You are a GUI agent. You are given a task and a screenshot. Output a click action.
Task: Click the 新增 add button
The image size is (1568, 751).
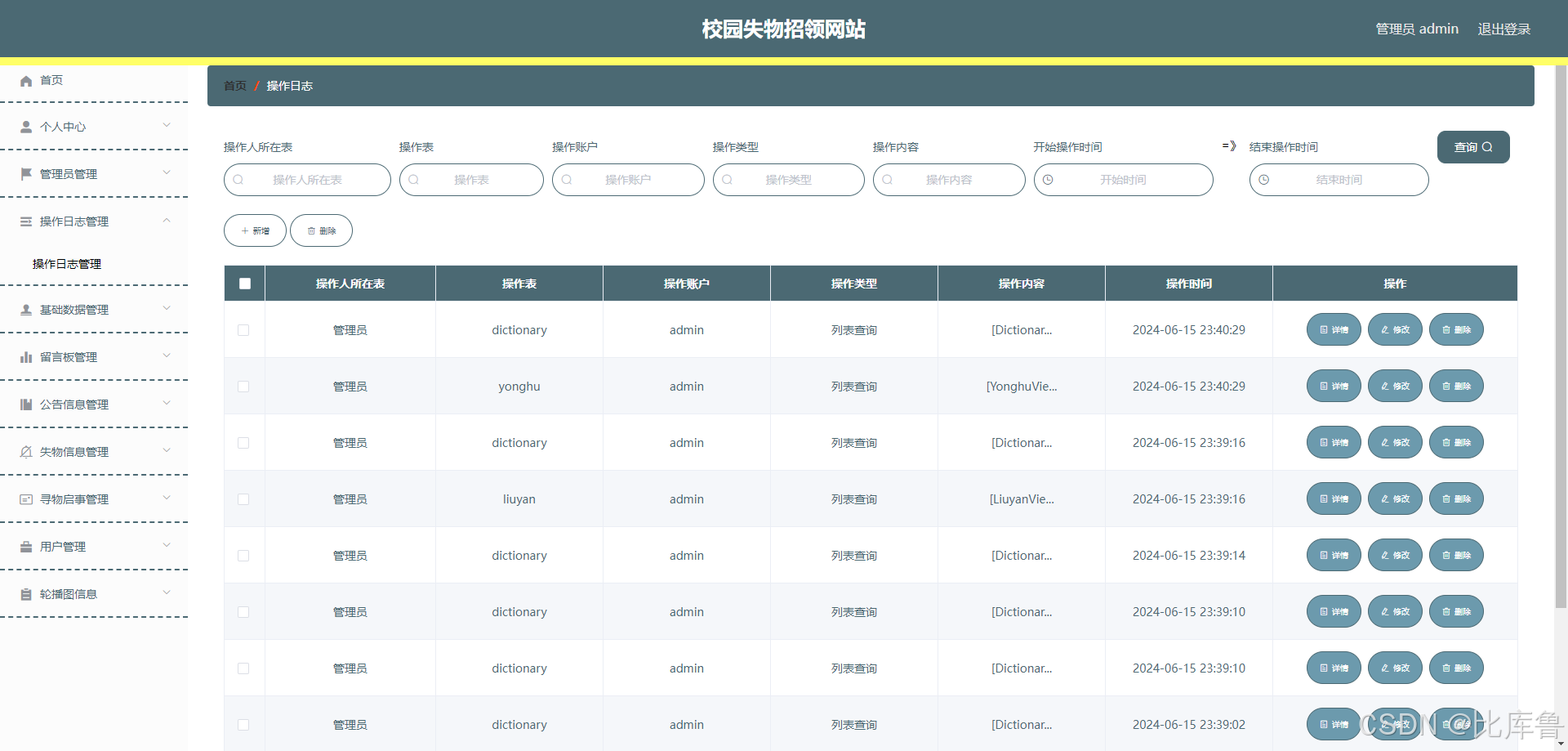click(x=255, y=230)
